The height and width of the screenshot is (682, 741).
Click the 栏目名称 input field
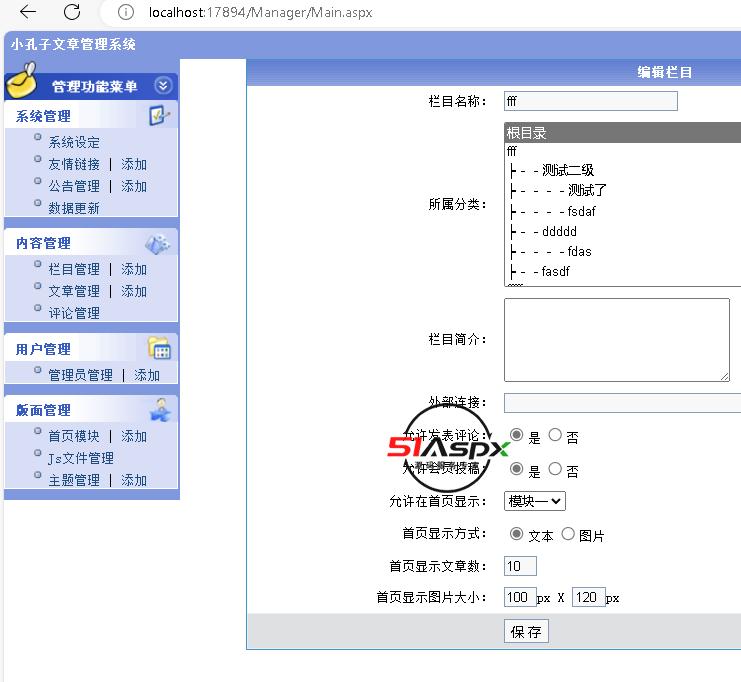tap(591, 101)
